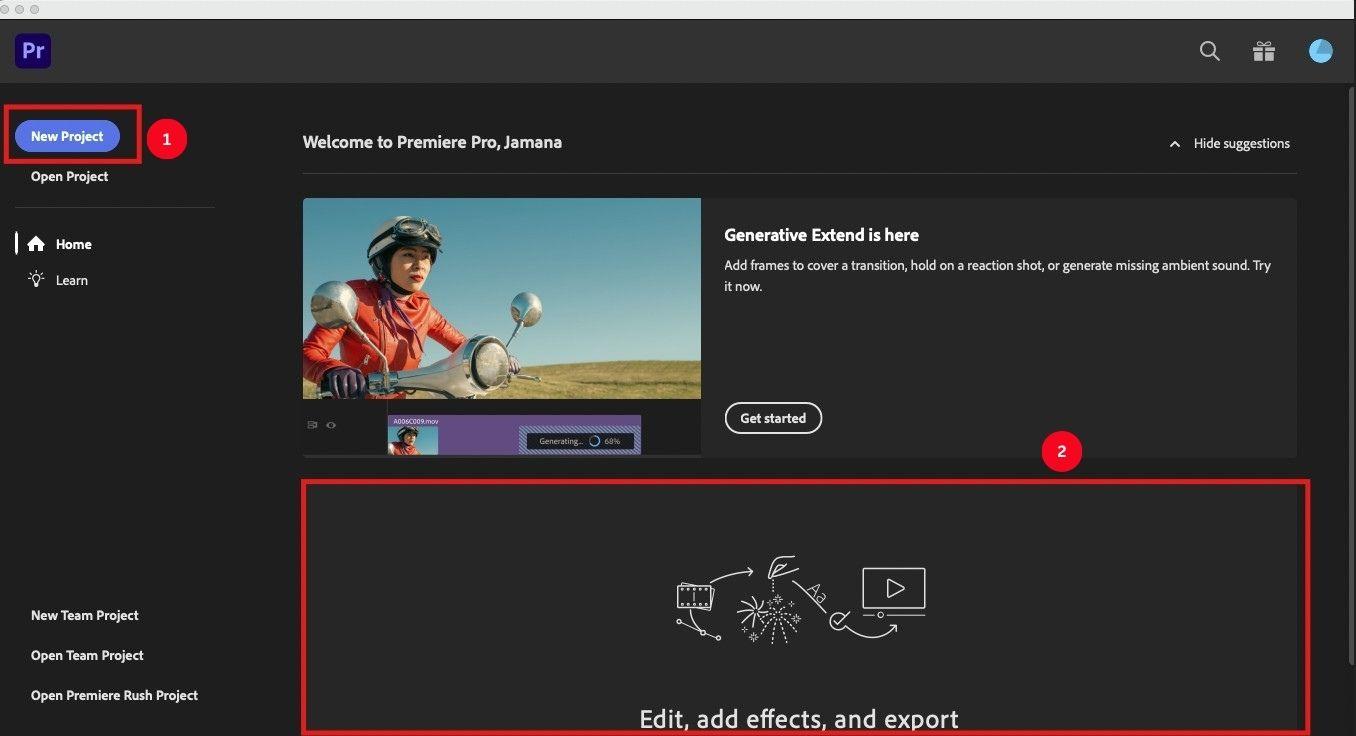
Task: Collapse with Hide suggestions chevron
Action: 1175,144
